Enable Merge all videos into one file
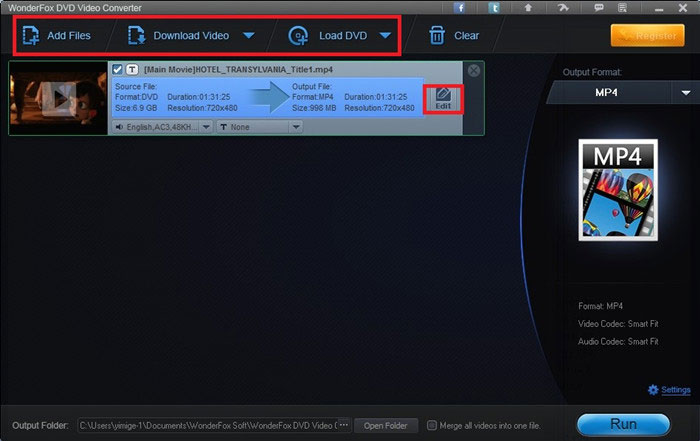Image resolution: width=700 pixels, height=441 pixels. [432, 425]
